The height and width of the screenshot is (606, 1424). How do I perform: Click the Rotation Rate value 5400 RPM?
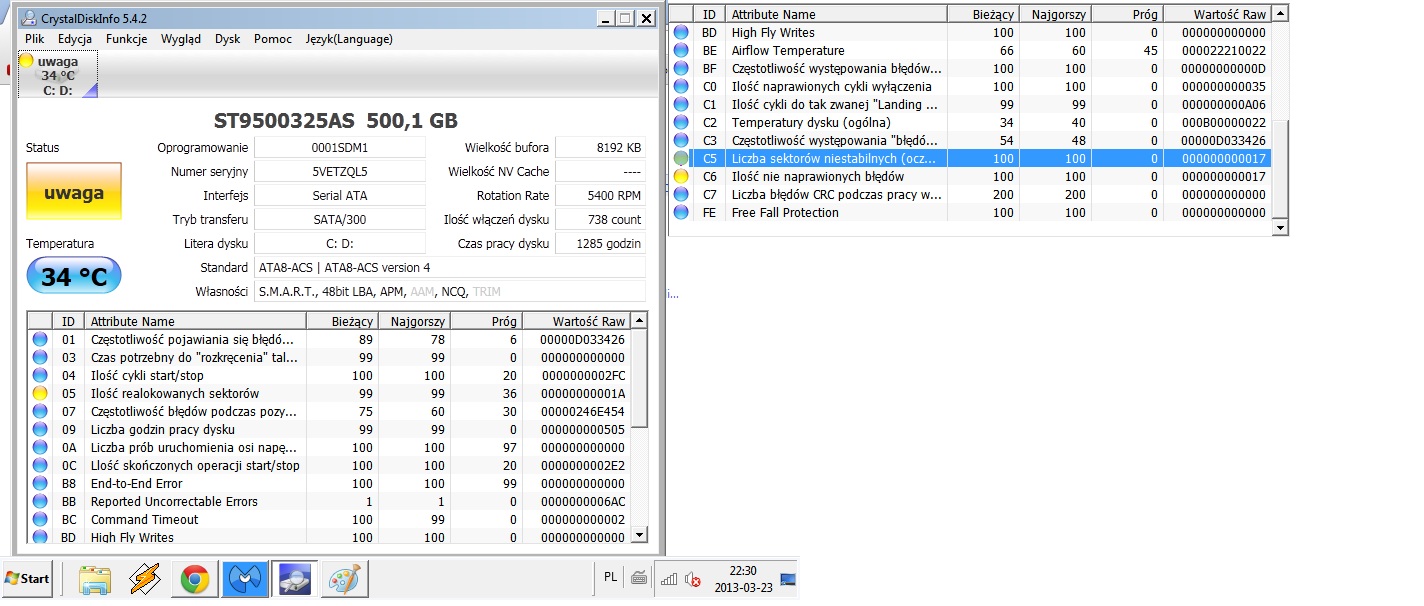coord(600,195)
